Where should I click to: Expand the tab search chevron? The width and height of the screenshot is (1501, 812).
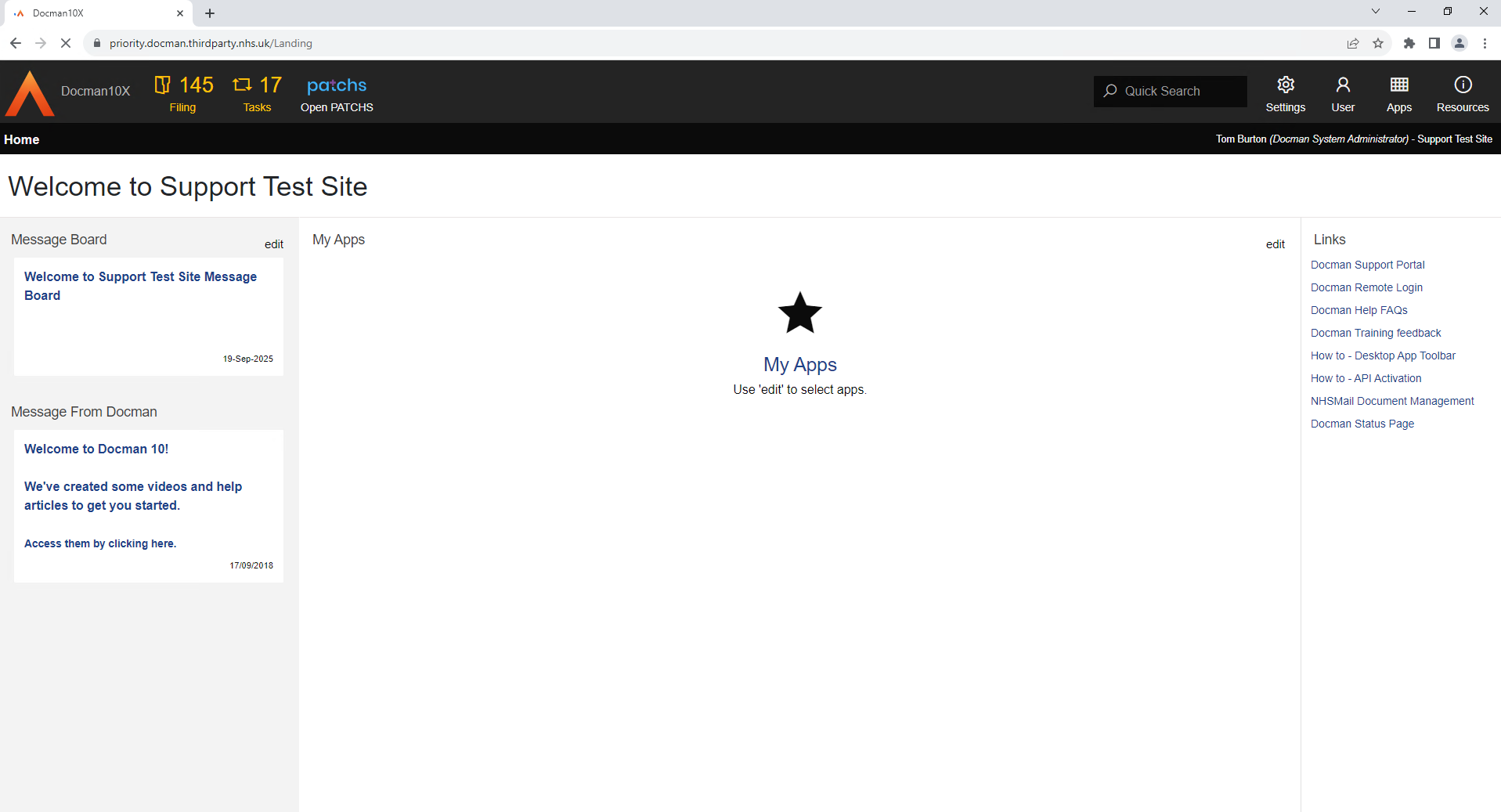pyautogui.click(x=1375, y=11)
